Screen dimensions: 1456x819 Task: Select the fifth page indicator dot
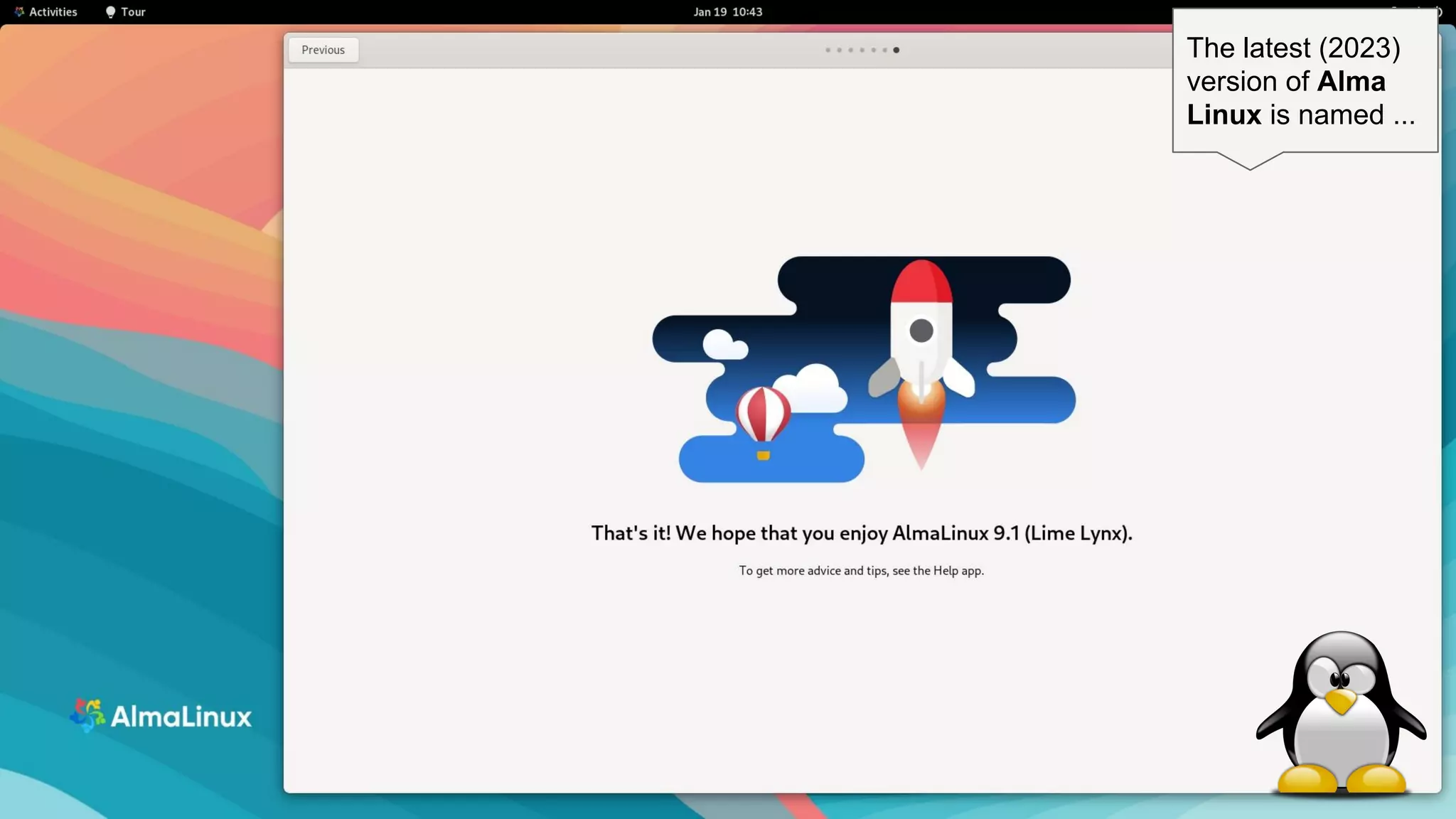point(873,50)
